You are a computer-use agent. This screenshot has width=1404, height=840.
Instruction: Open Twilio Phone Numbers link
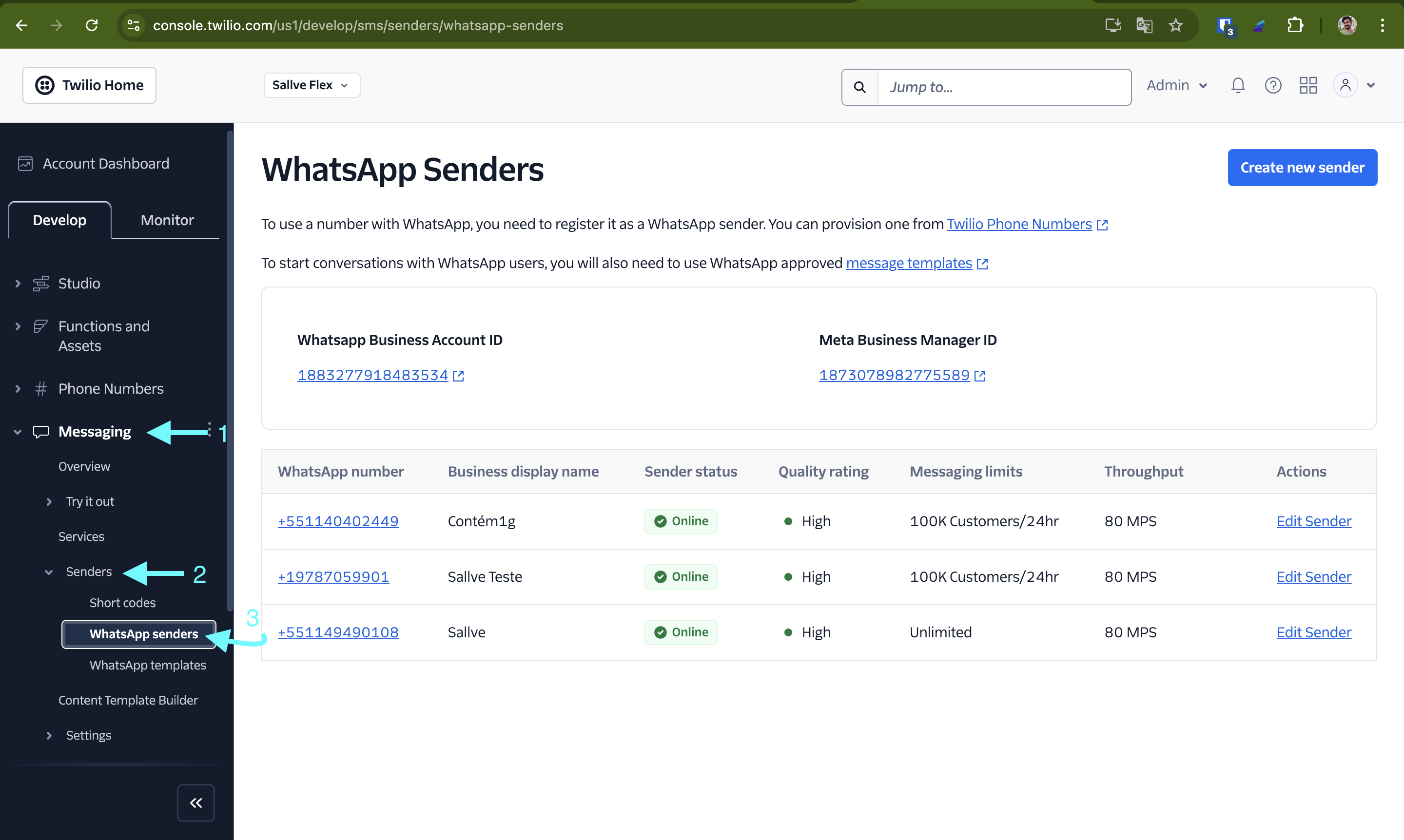(x=1019, y=224)
